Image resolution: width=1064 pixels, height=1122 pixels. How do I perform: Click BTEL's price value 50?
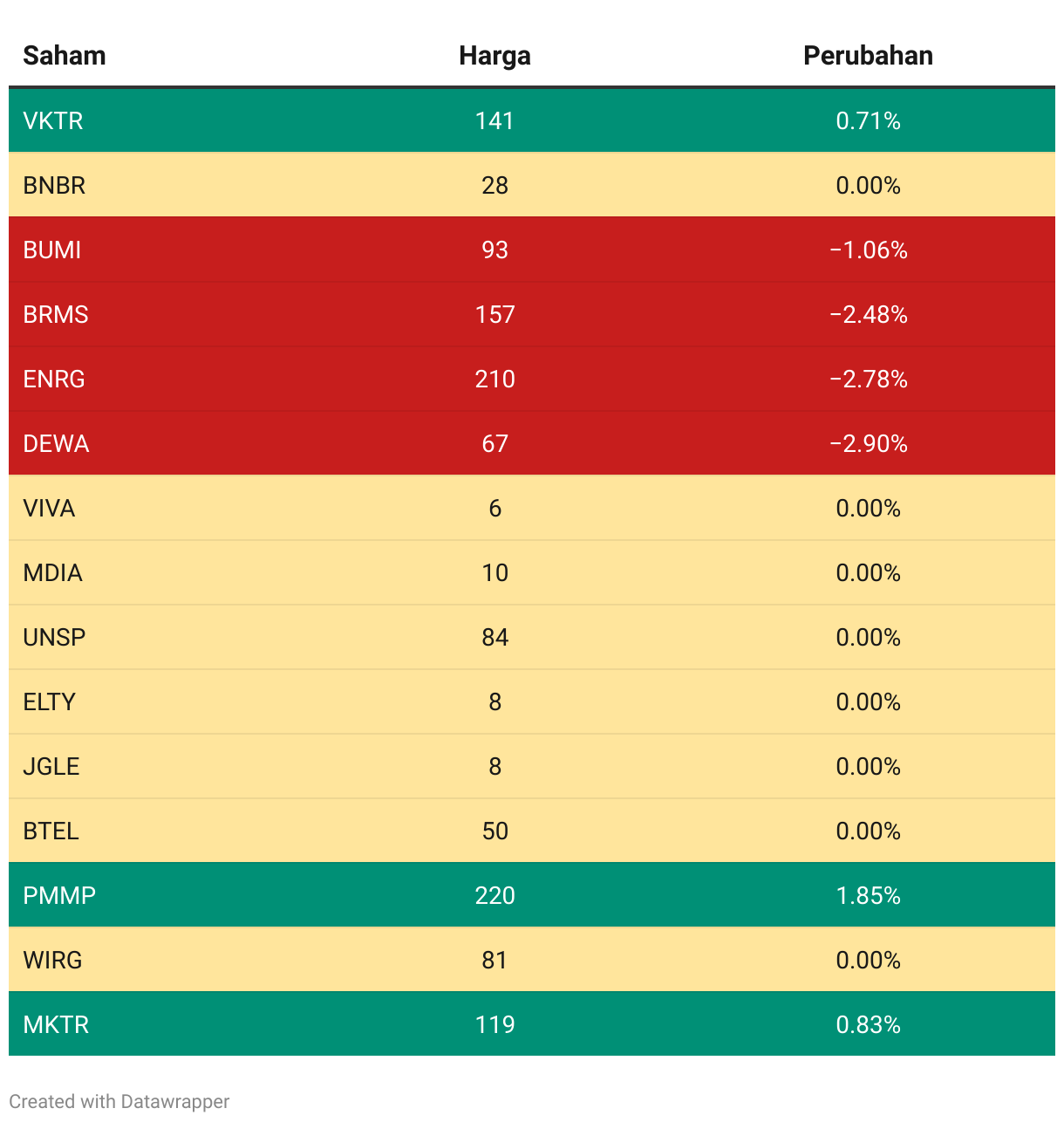pyautogui.click(x=494, y=831)
